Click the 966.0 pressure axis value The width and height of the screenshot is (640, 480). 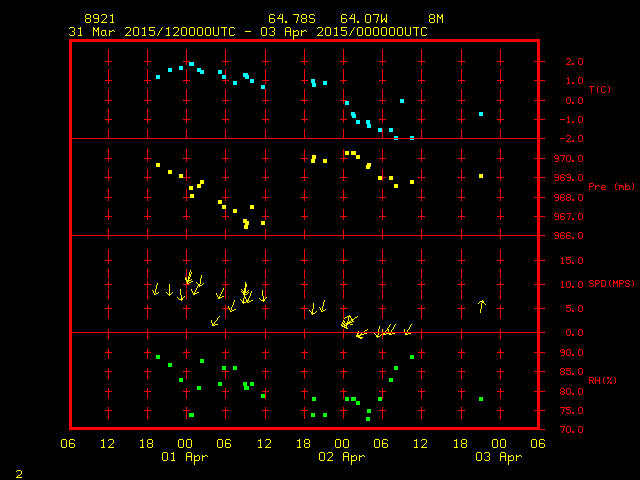[555, 236]
